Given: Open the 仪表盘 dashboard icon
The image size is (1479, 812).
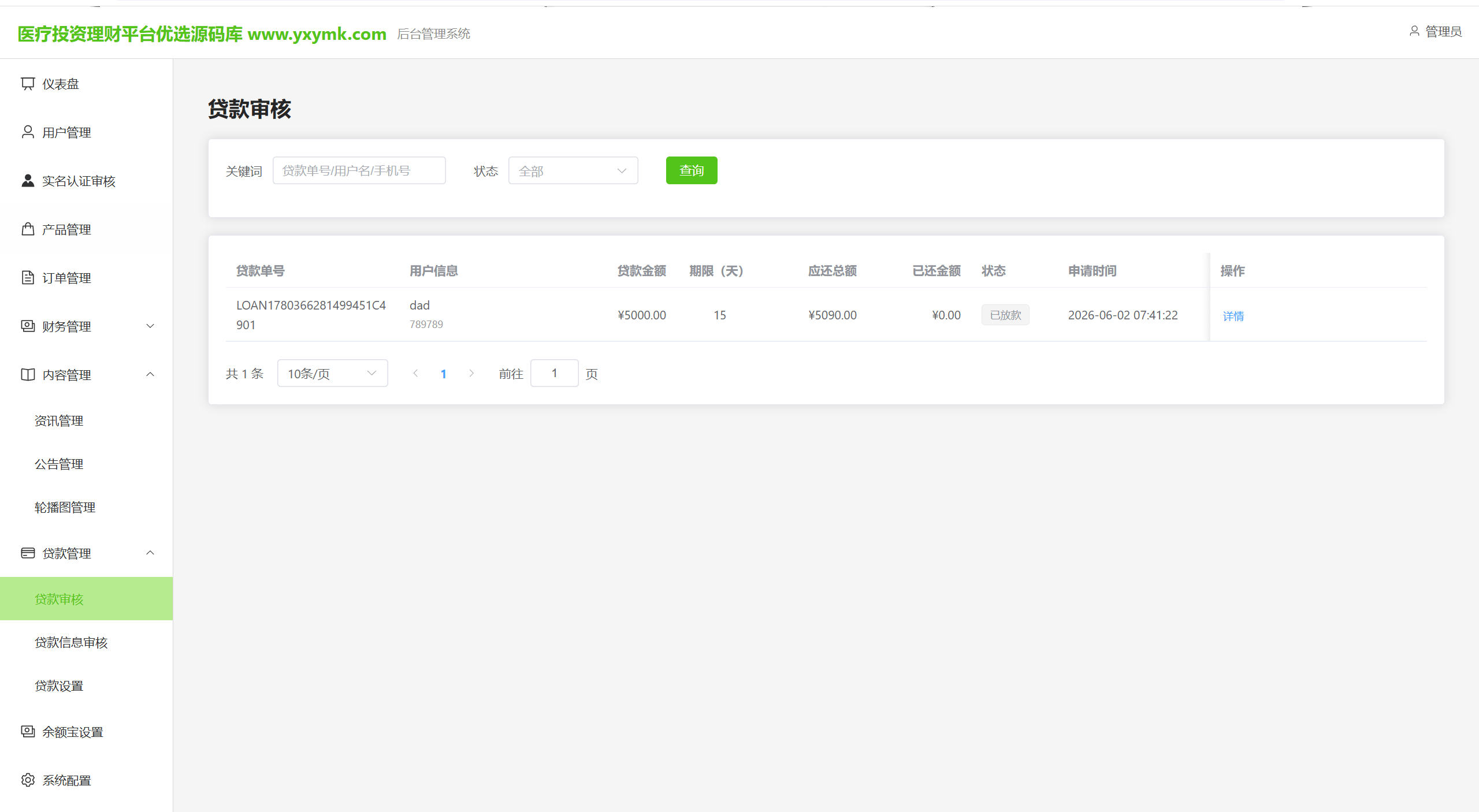Looking at the screenshot, I should coord(28,84).
